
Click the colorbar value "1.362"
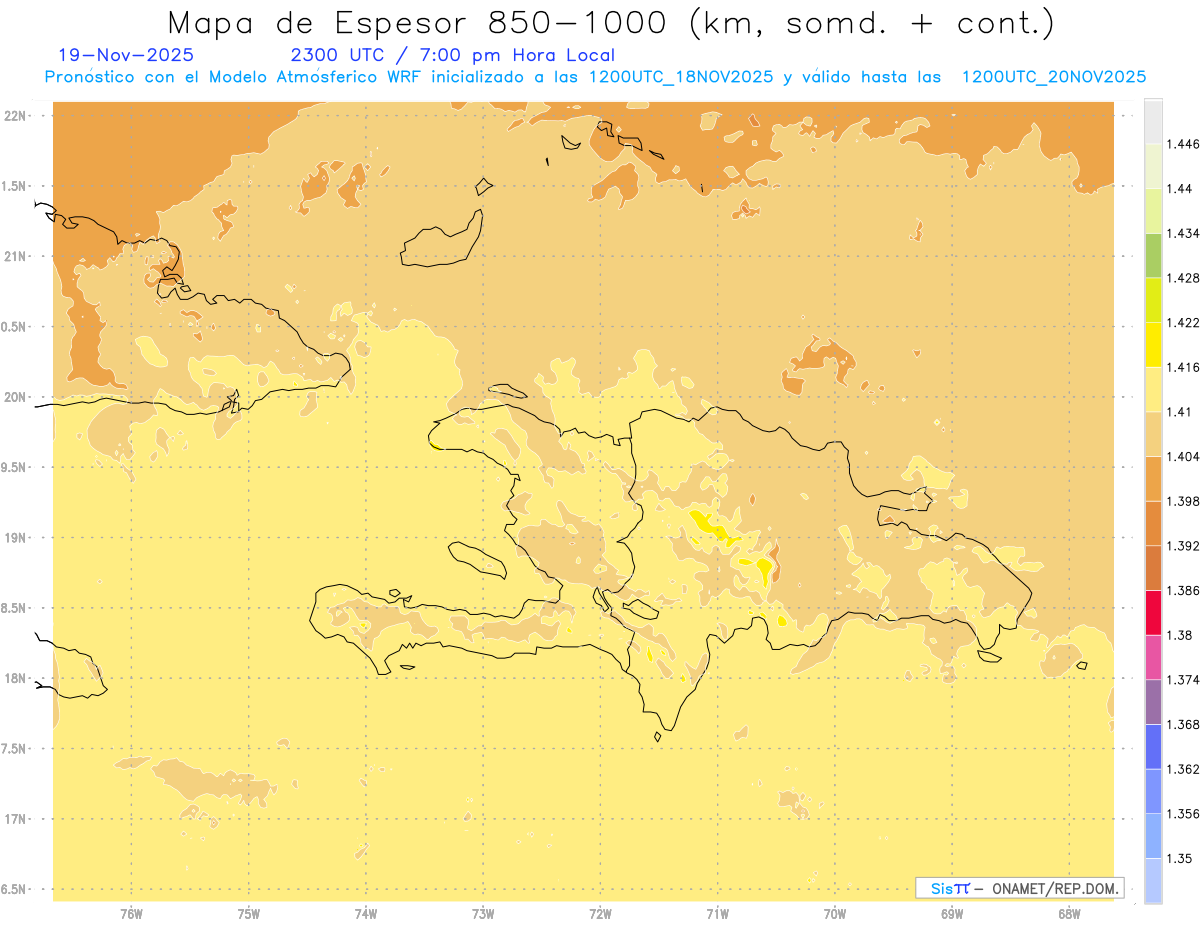(x=1183, y=769)
